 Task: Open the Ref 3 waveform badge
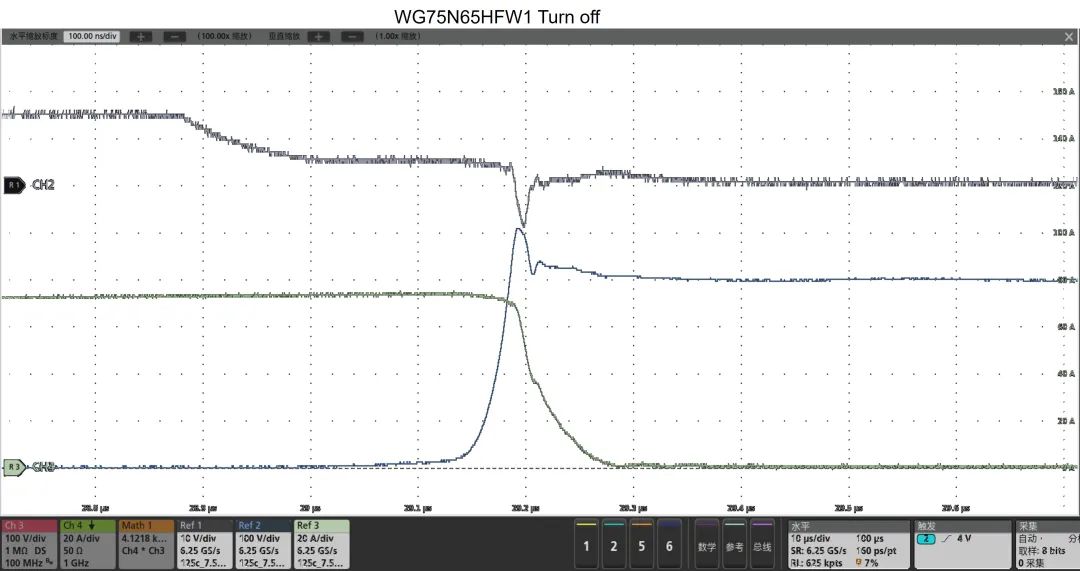pos(322,544)
